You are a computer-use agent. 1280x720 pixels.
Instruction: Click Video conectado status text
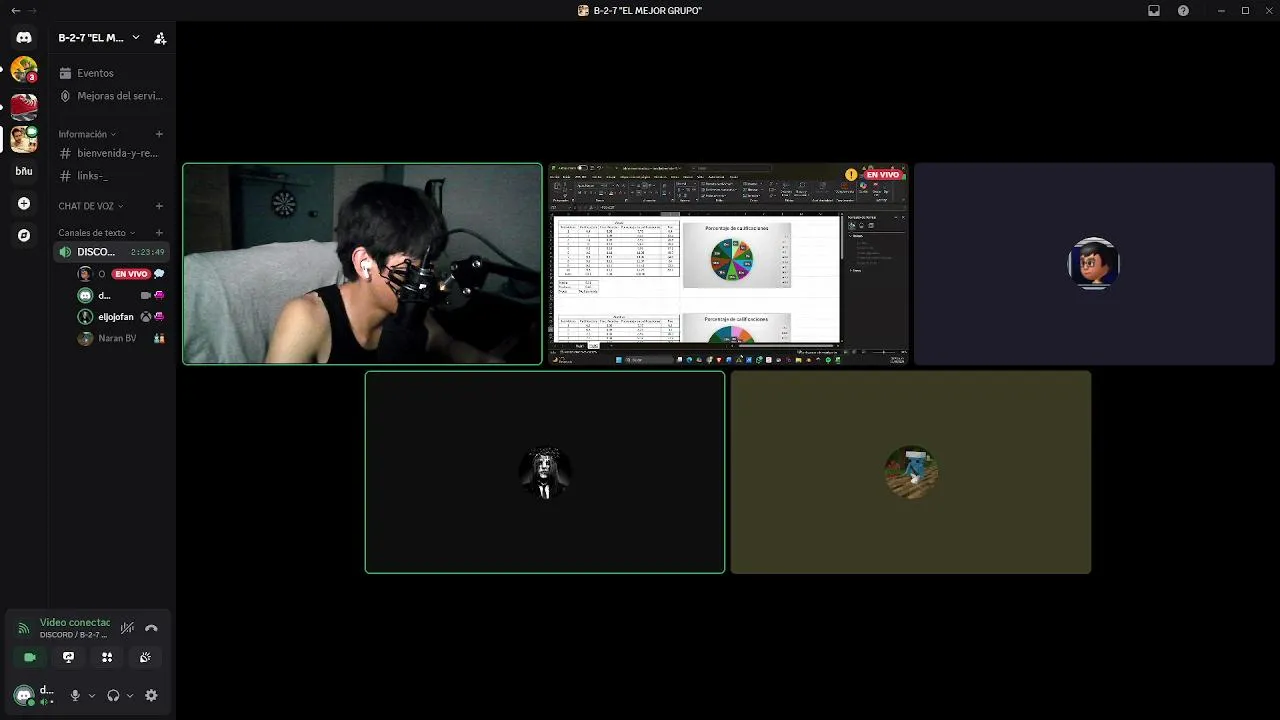tap(75, 622)
